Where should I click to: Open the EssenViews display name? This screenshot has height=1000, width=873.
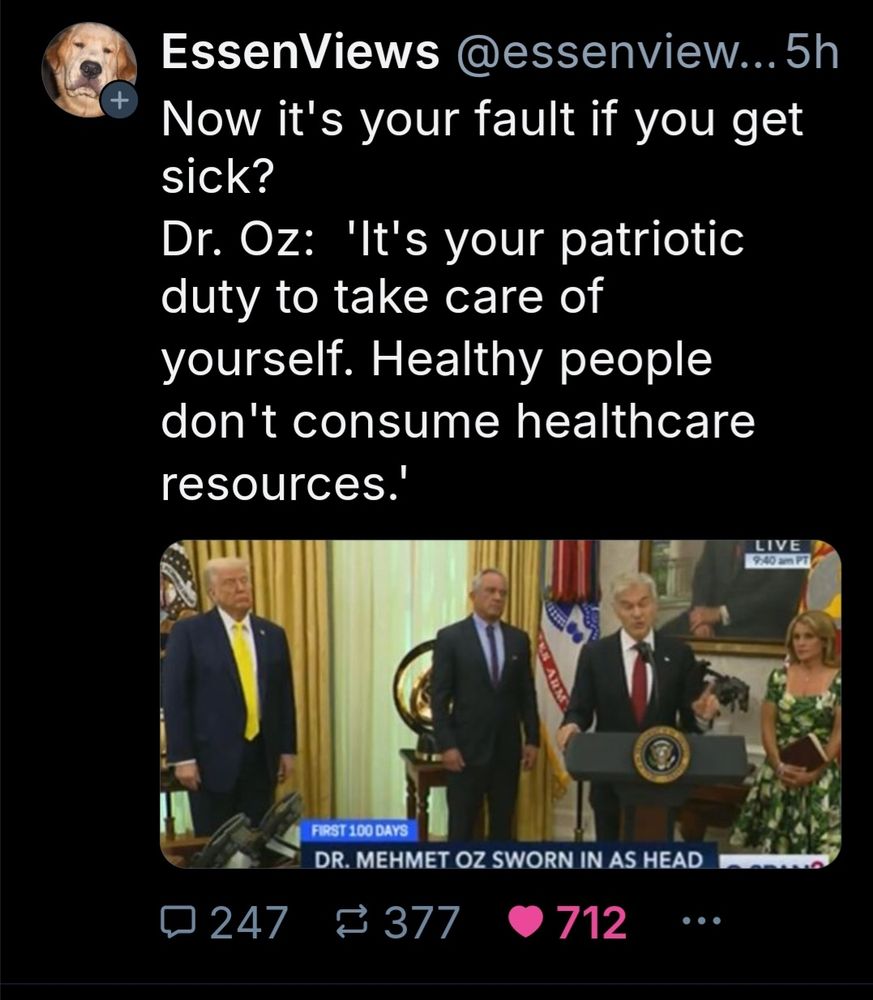[x=300, y=52]
